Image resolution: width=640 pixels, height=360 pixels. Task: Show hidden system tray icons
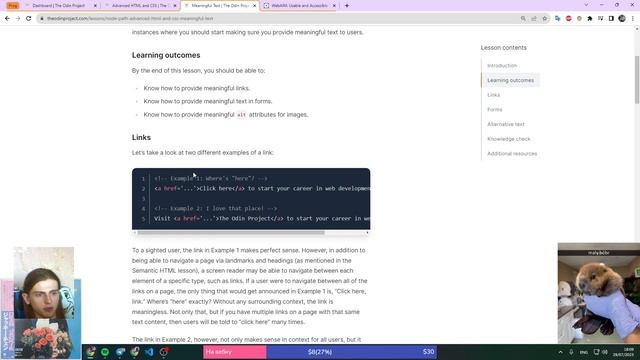(560, 352)
